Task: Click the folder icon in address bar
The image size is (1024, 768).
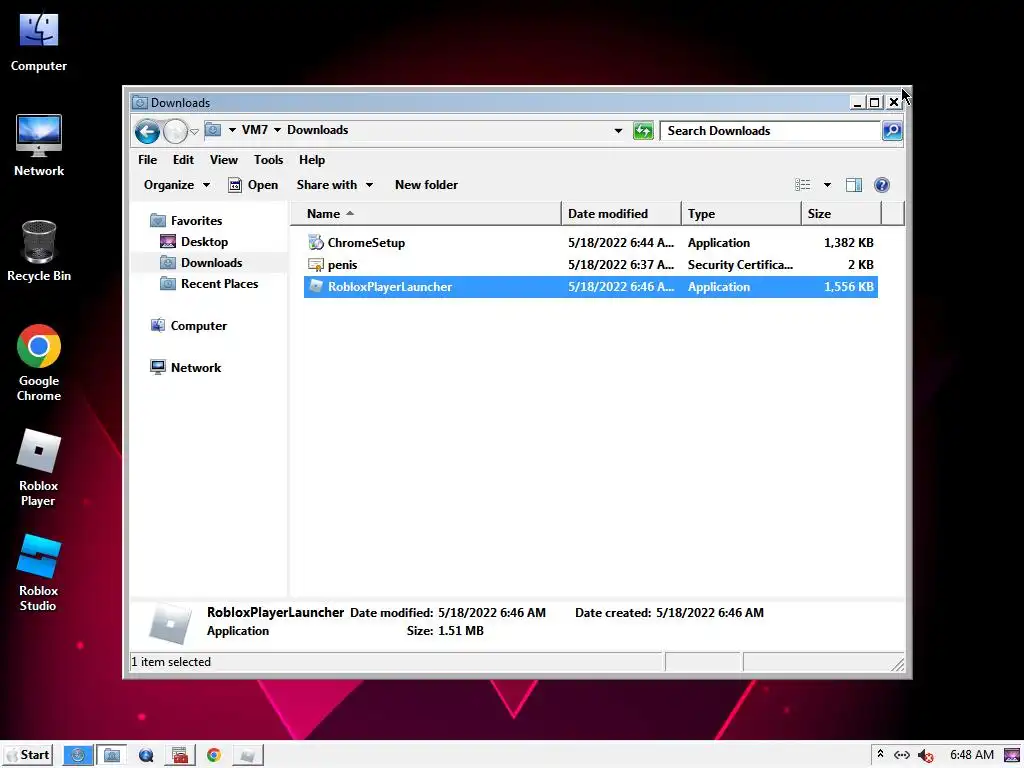Action: [x=213, y=130]
